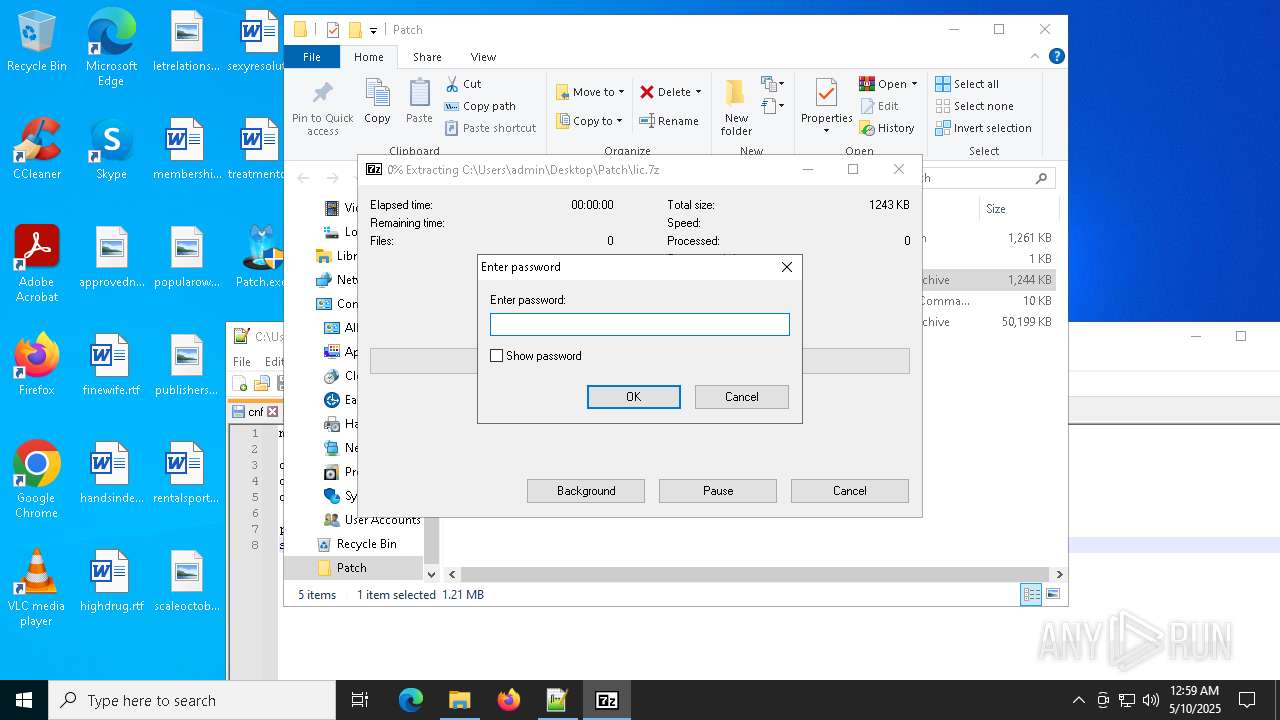This screenshot has width=1280, height=720.
Task: Select the 50,199 KB archive row
Action: [988, 322]
